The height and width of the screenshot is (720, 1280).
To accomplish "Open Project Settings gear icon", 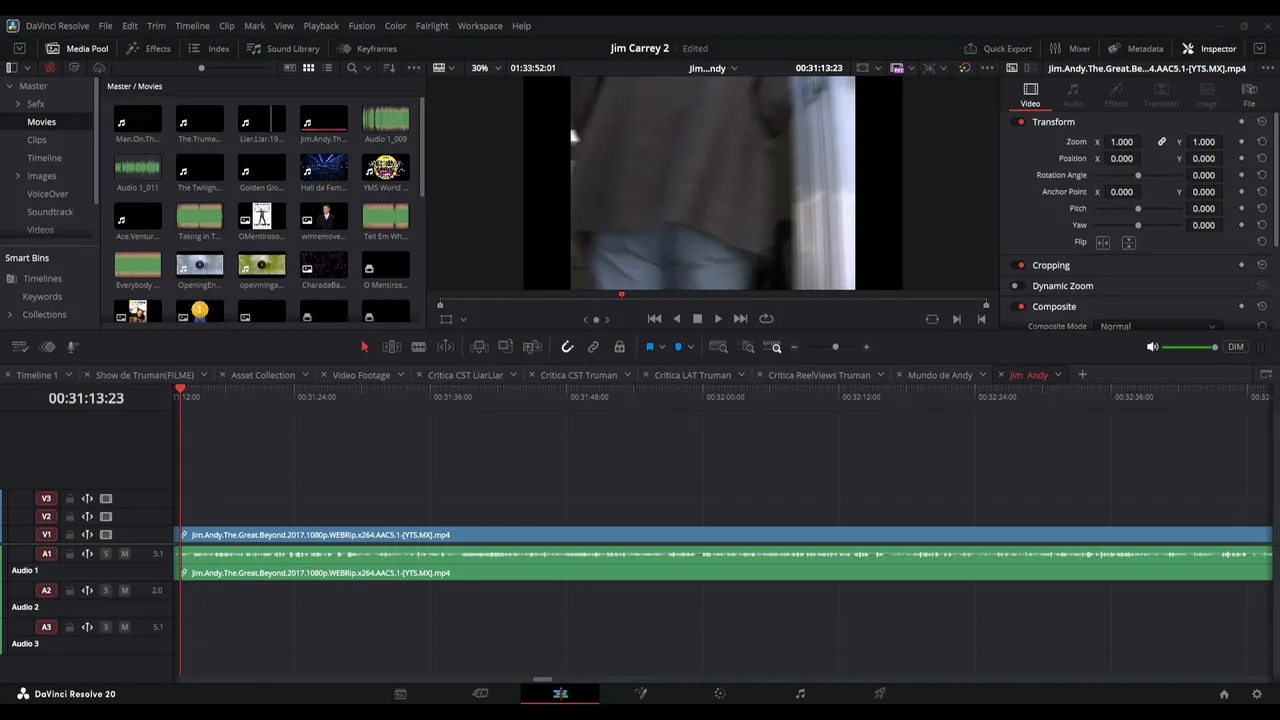I will [x=1257, y=694].
